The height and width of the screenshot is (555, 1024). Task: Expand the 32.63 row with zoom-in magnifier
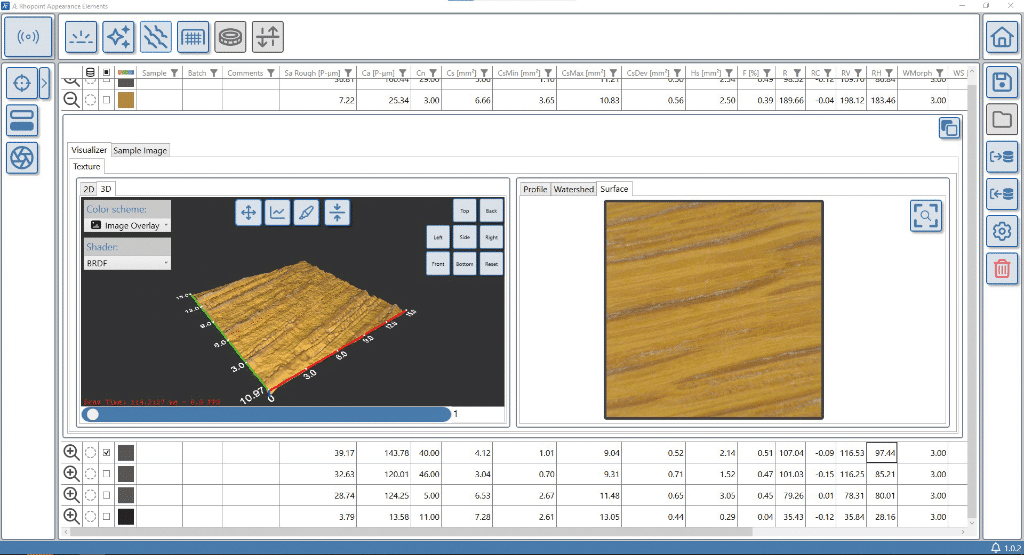click(71, 473)
